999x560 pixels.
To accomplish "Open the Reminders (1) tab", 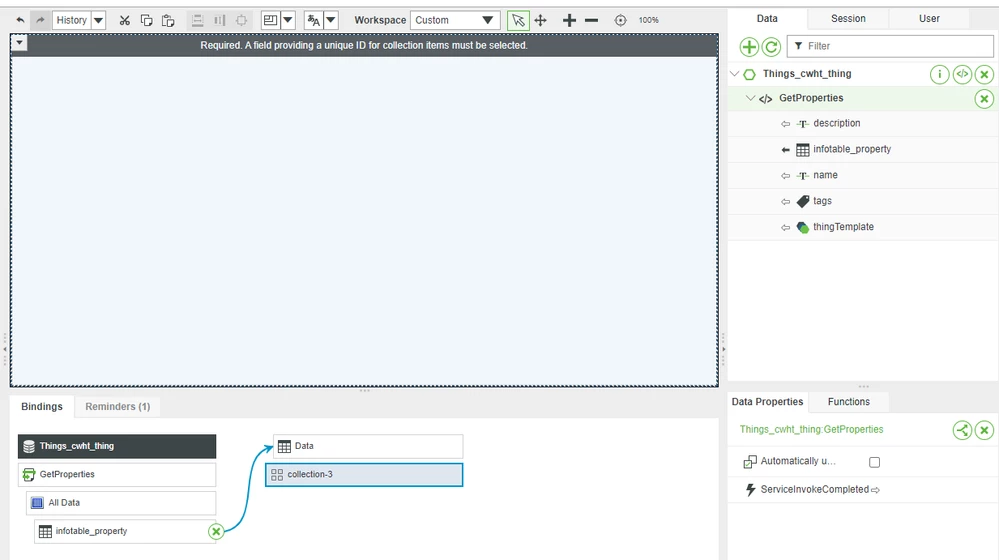I will 118,406.
